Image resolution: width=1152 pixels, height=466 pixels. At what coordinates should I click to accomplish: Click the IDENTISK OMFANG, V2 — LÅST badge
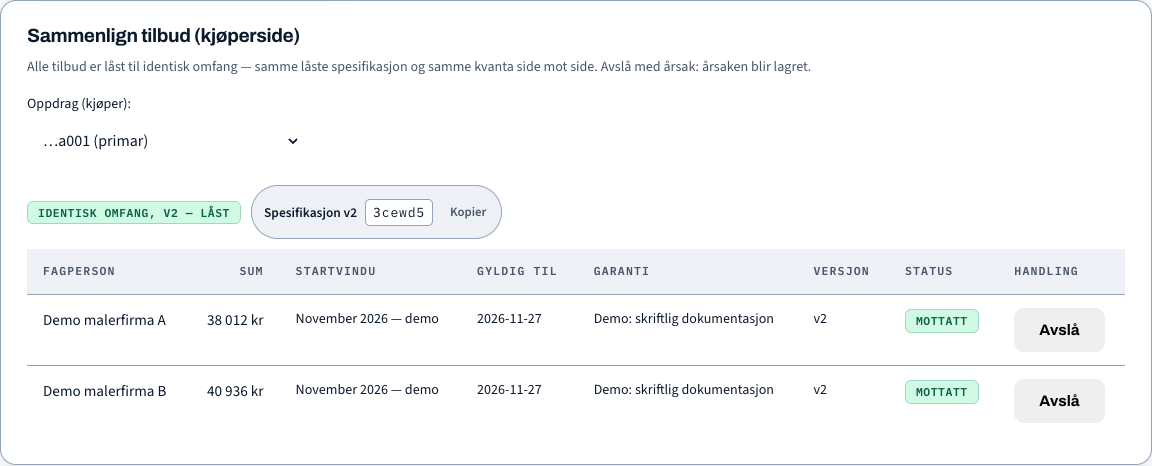point(134,212)
